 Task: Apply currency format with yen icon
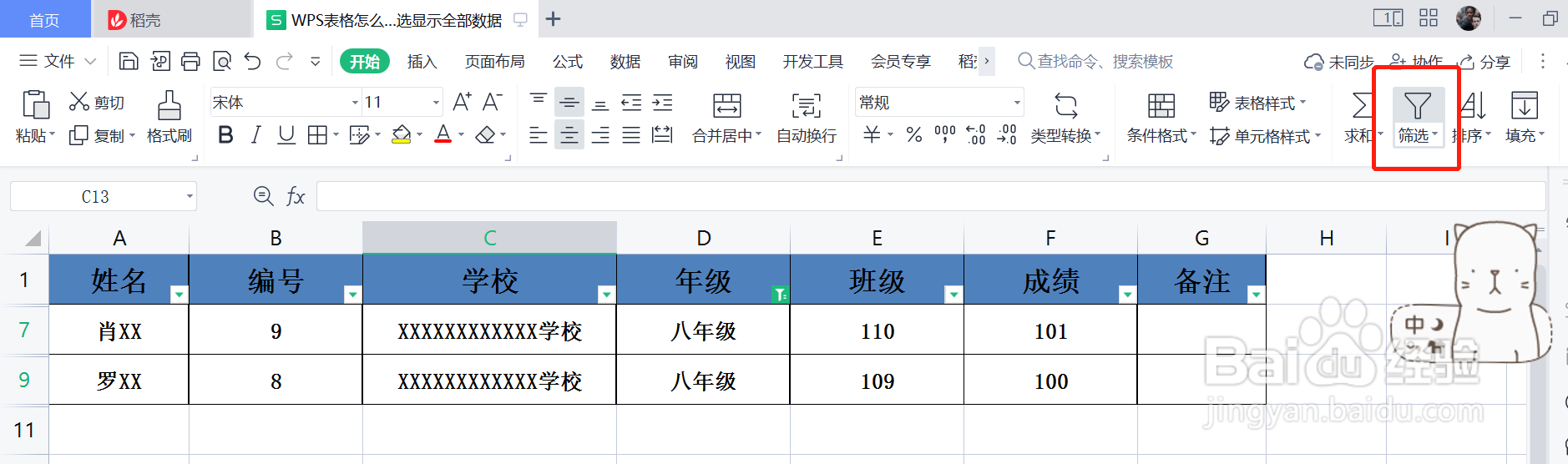pyautogui.click(x=872, y=134)
